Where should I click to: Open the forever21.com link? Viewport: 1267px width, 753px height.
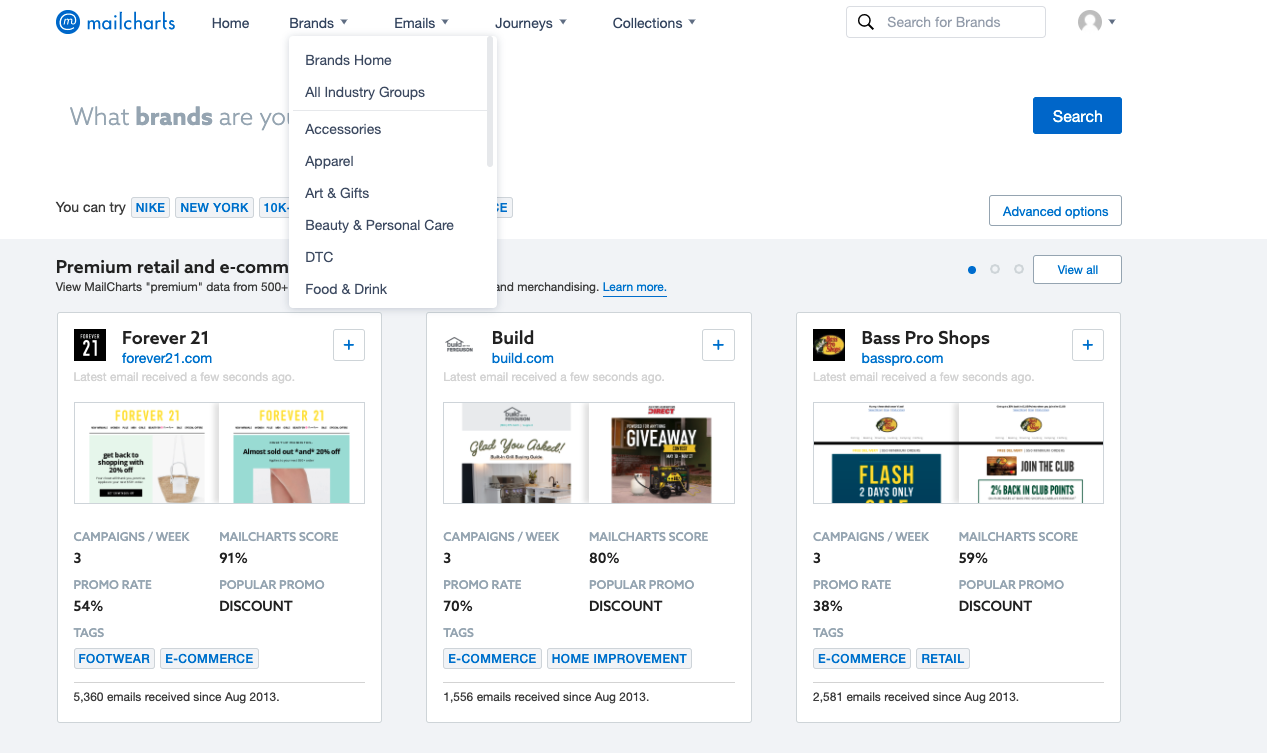pyautogui.click(x=167, y=358)
